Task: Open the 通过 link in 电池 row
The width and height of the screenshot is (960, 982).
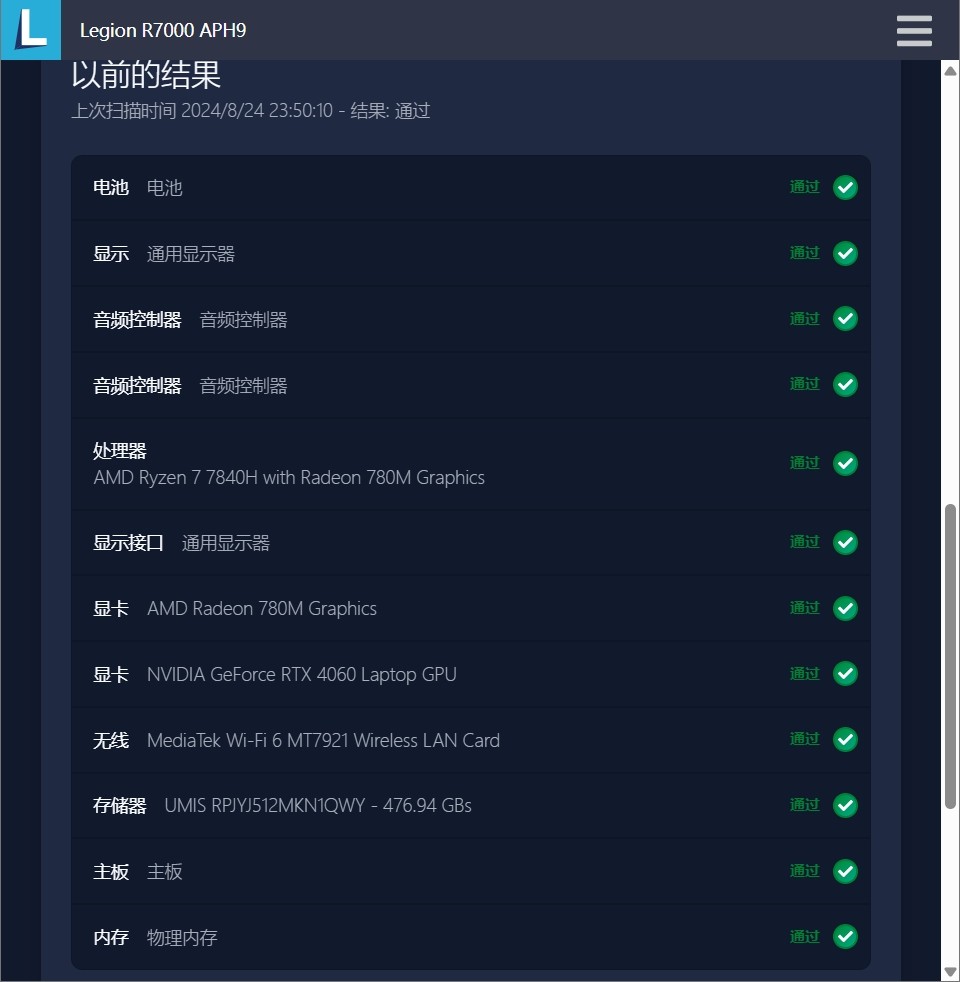Action: click(x=804, y=187)
